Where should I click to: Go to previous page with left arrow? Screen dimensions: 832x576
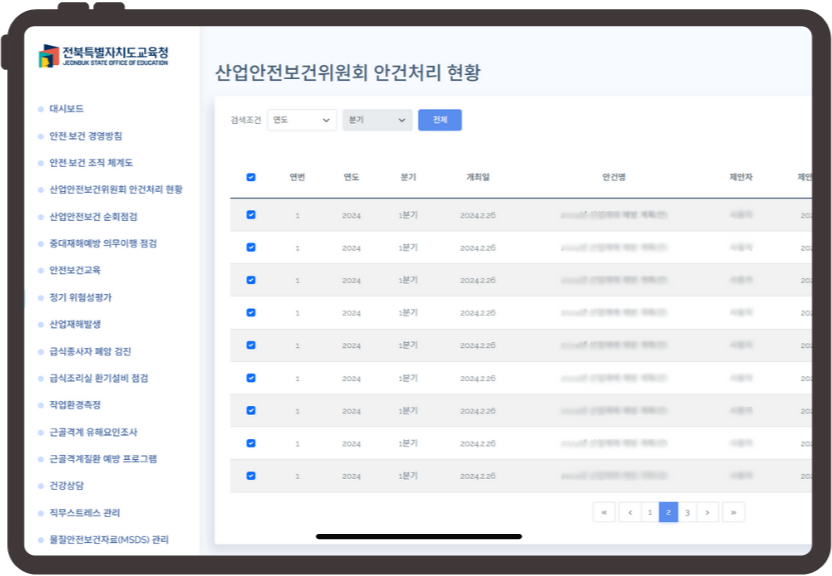630,512
